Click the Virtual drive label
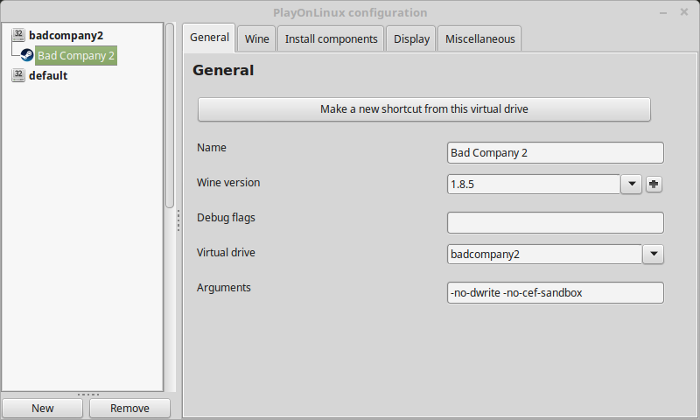Viewport: 700px width, 420px height. [226, 253]
